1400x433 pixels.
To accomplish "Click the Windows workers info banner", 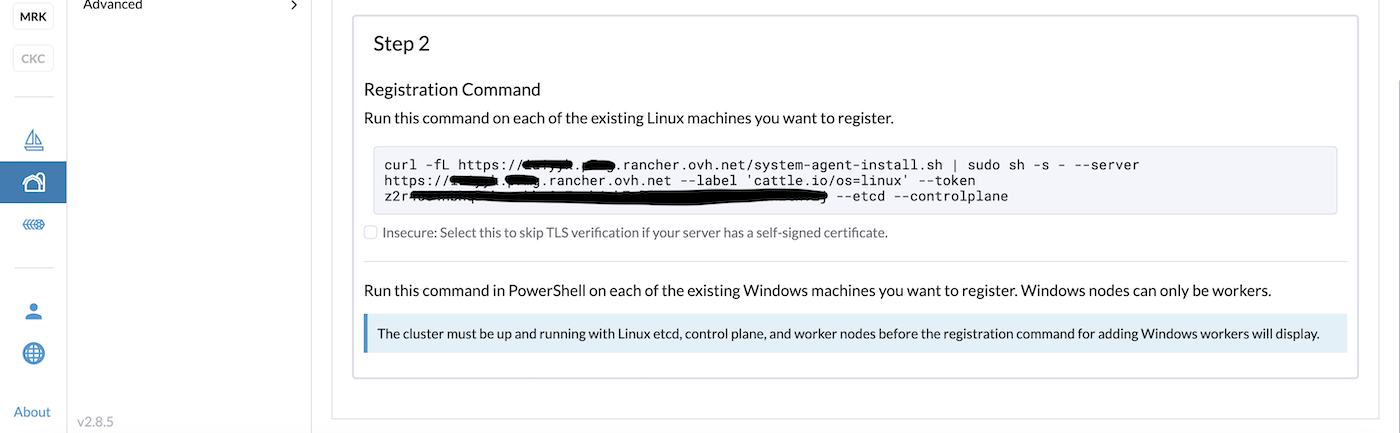I will (x=855, y=334).
